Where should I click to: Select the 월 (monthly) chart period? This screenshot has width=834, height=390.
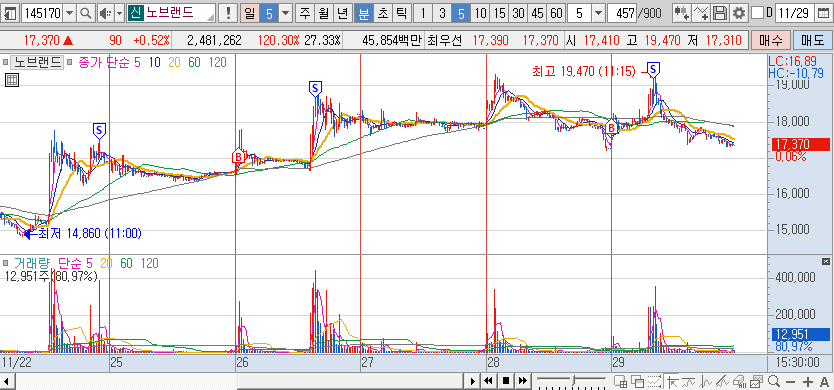(x=323, y=13)
